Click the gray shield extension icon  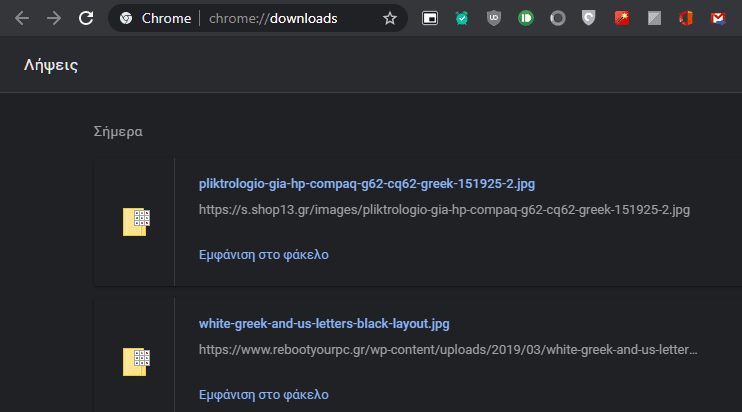(590, 18)
